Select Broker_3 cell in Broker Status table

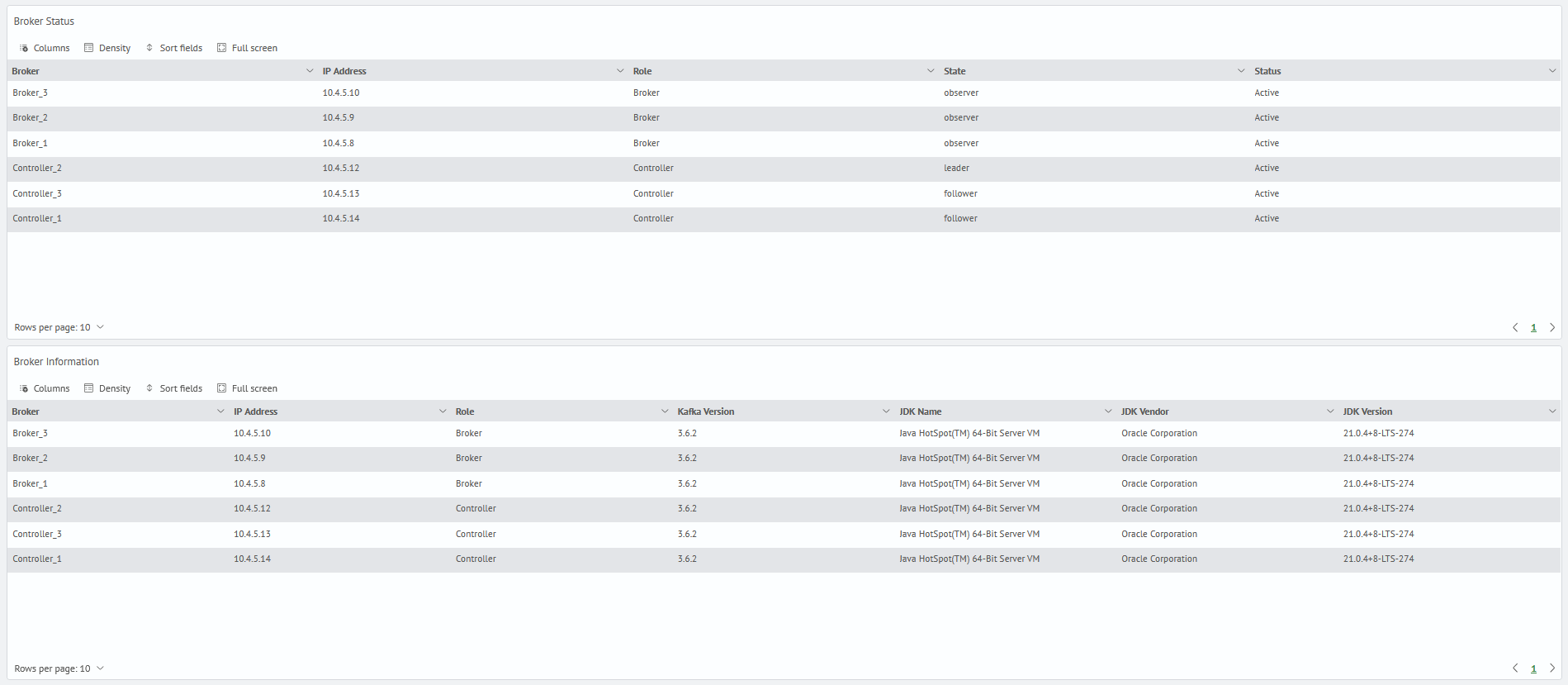click(30, 93)
